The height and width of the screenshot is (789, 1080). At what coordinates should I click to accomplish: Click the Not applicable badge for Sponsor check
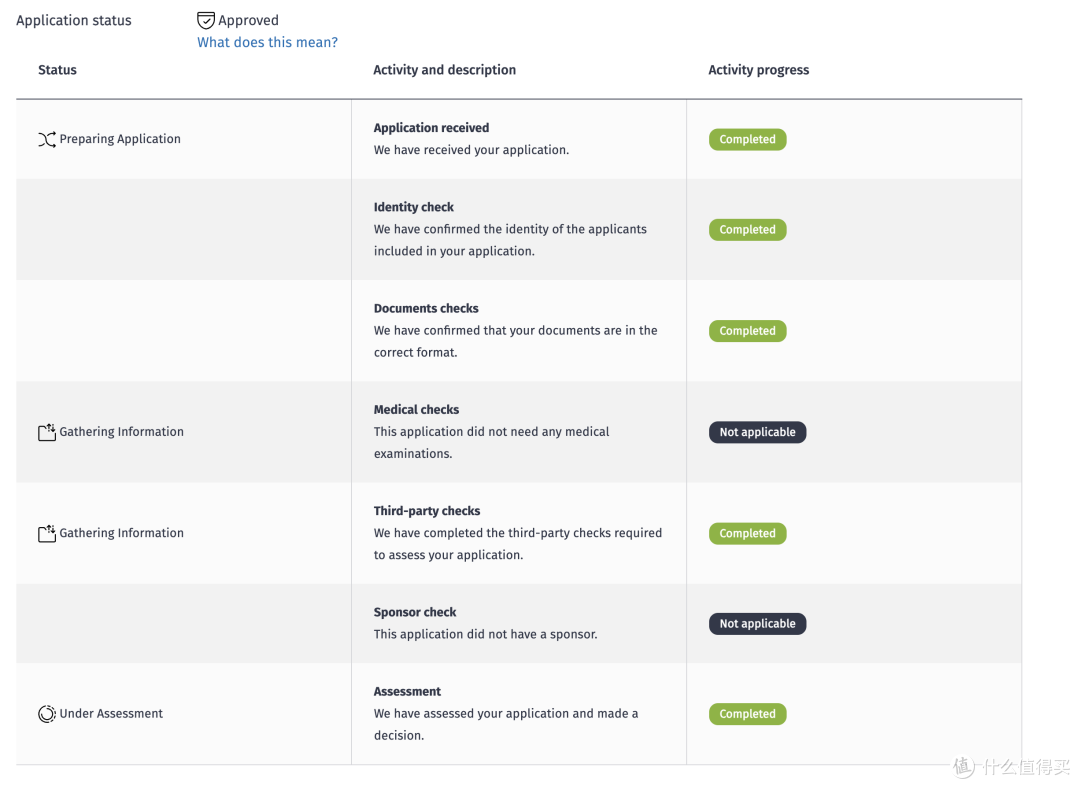(758, 623)
